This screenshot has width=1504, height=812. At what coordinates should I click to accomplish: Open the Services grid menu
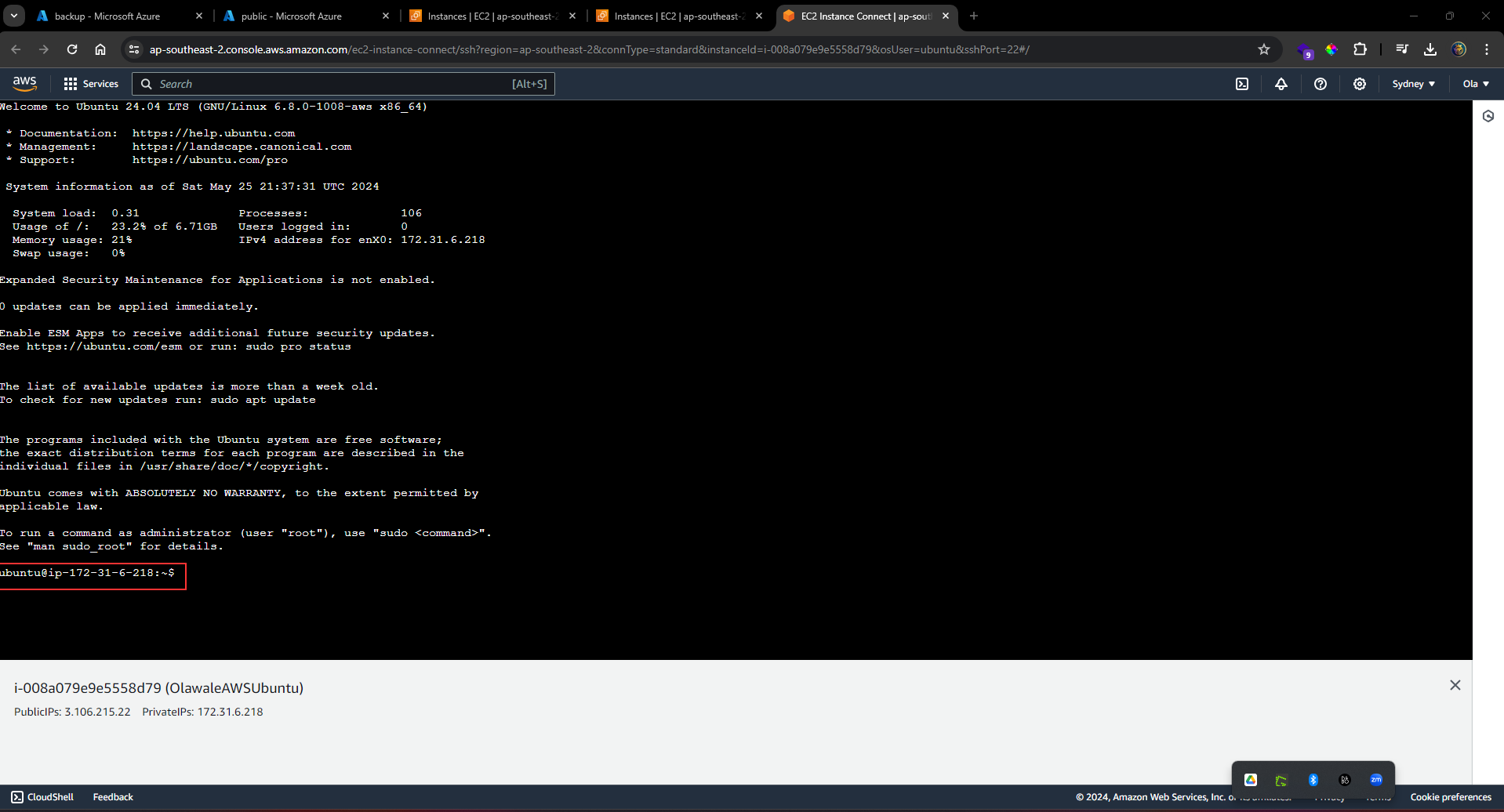[x=91, y=83]
